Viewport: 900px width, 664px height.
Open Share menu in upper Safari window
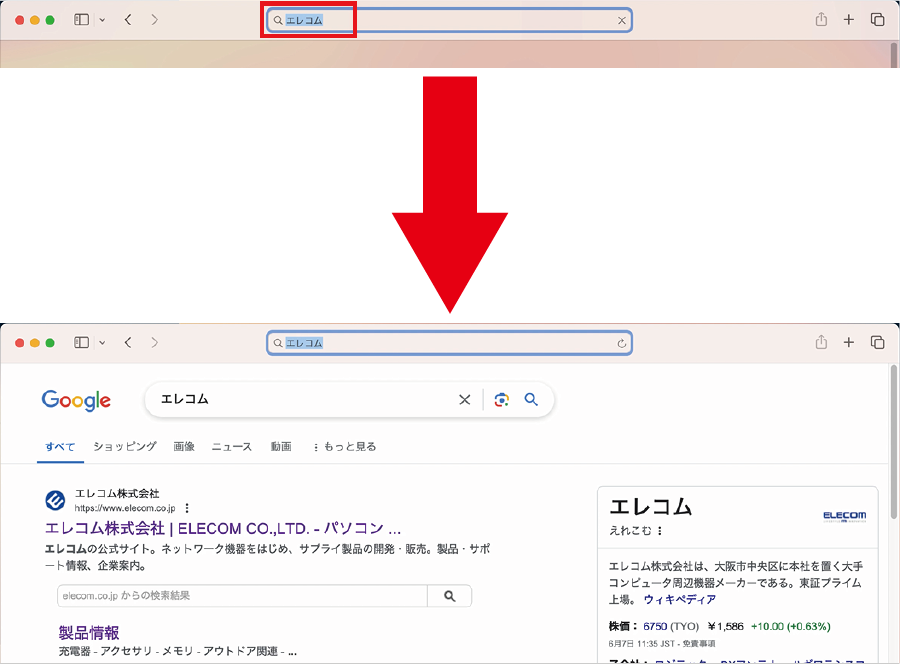821,20
